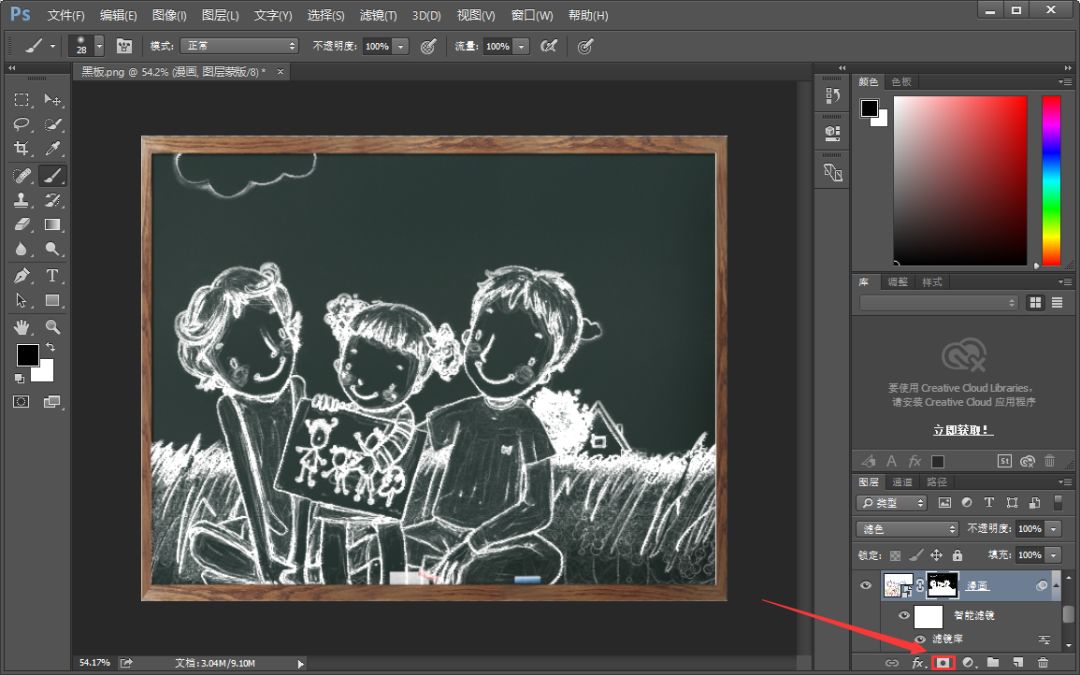1080x675 pixels.
Task: Switch to the 通道 channels tab
Action: tap(902, 482)
